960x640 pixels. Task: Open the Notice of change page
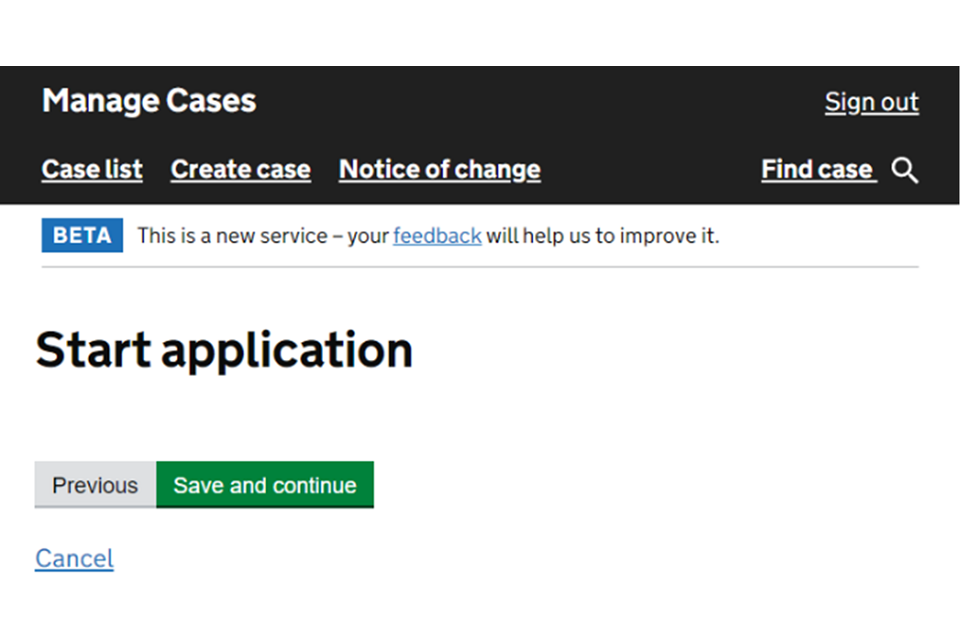pos(439,170)
